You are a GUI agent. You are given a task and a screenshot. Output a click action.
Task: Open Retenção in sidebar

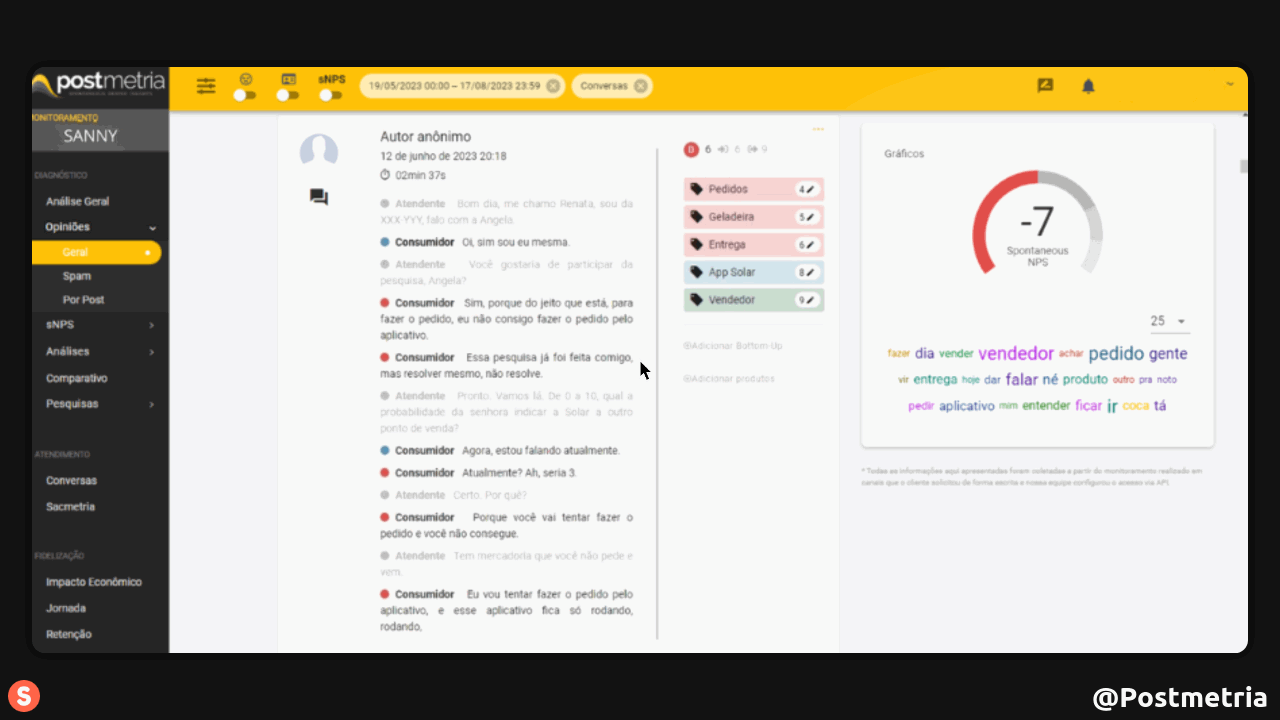click(x=69, y=634)
